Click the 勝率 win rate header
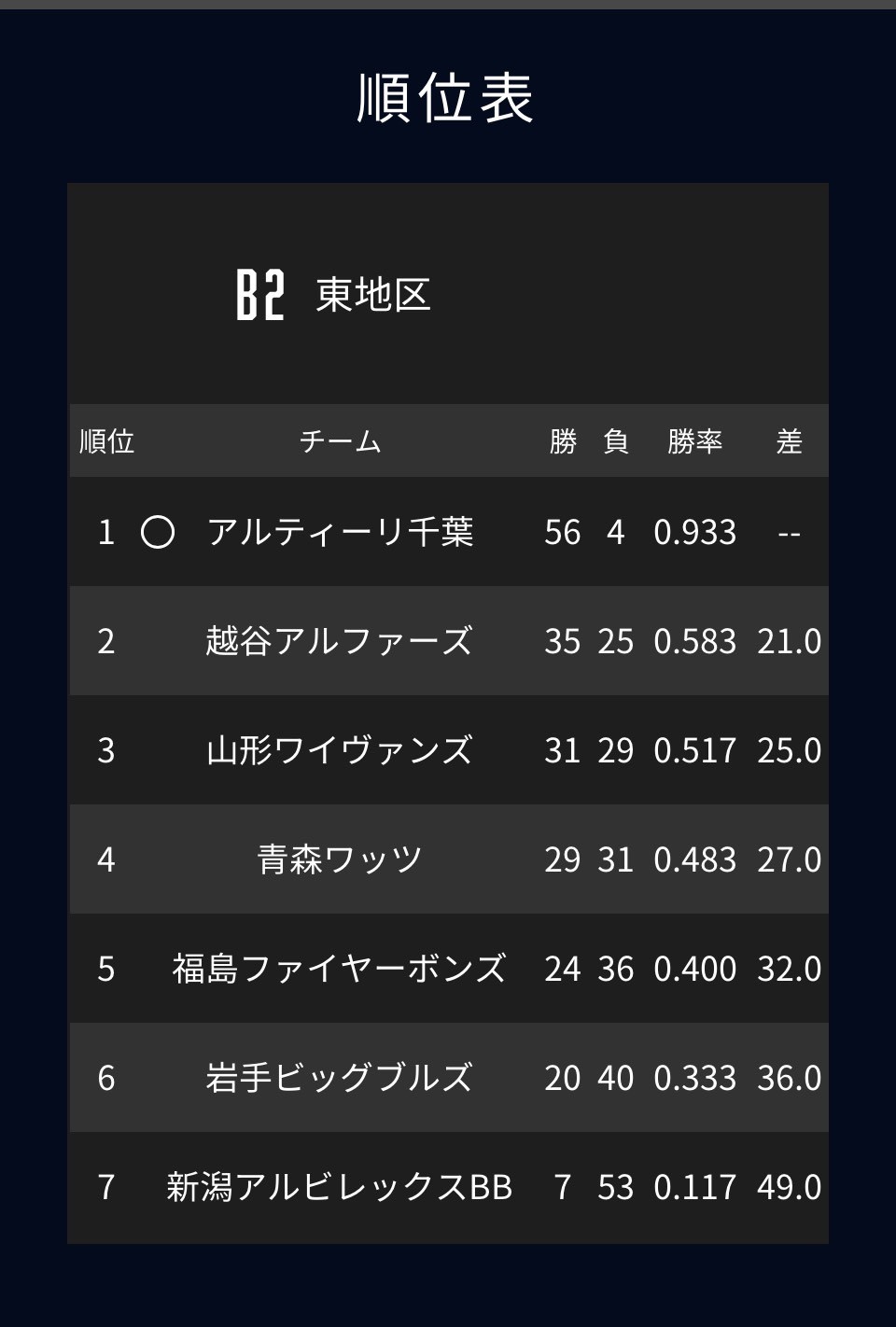896x1327 pixels. click(695, 440)
